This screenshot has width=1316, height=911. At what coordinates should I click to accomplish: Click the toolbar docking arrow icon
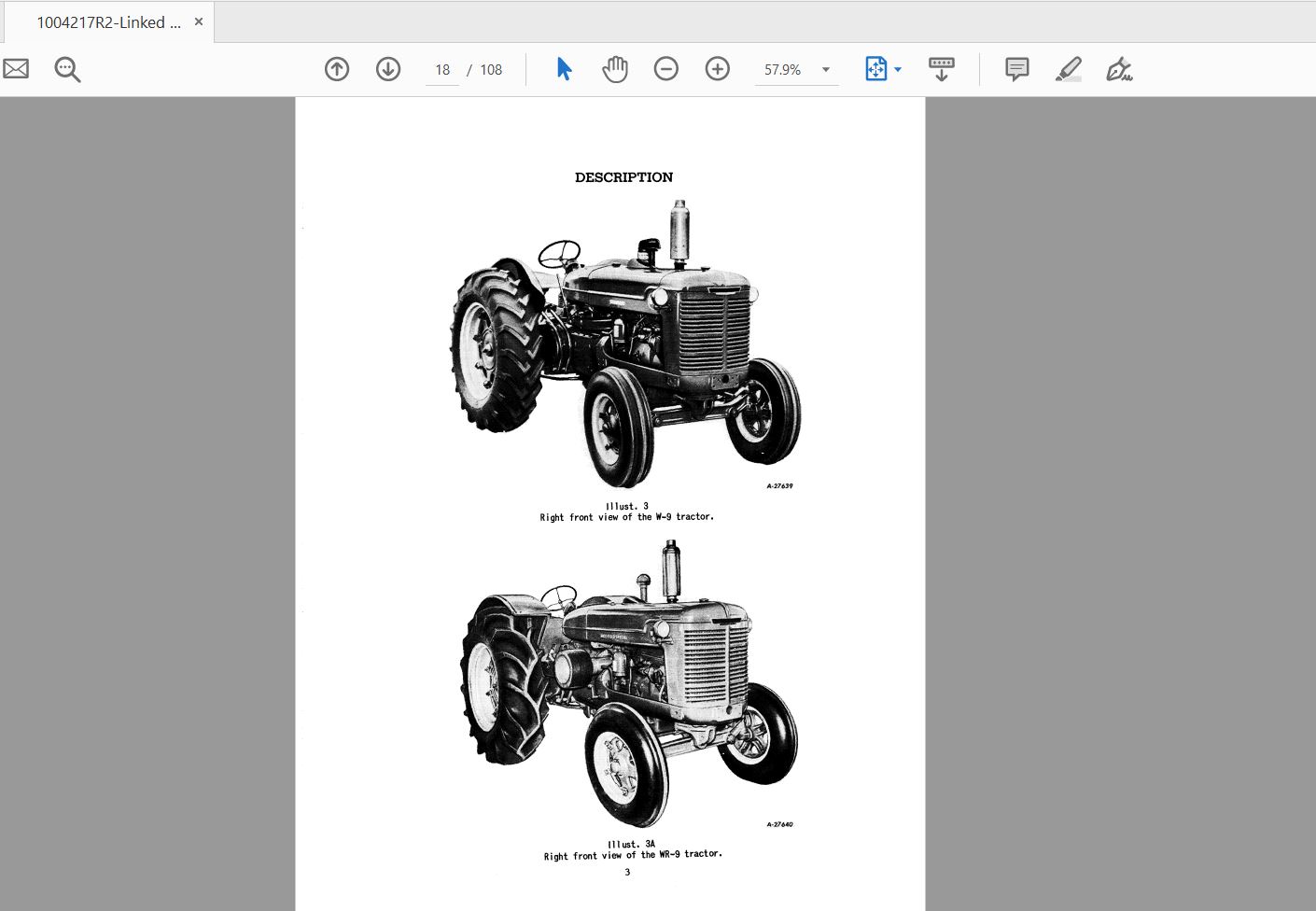click(941, 68)
